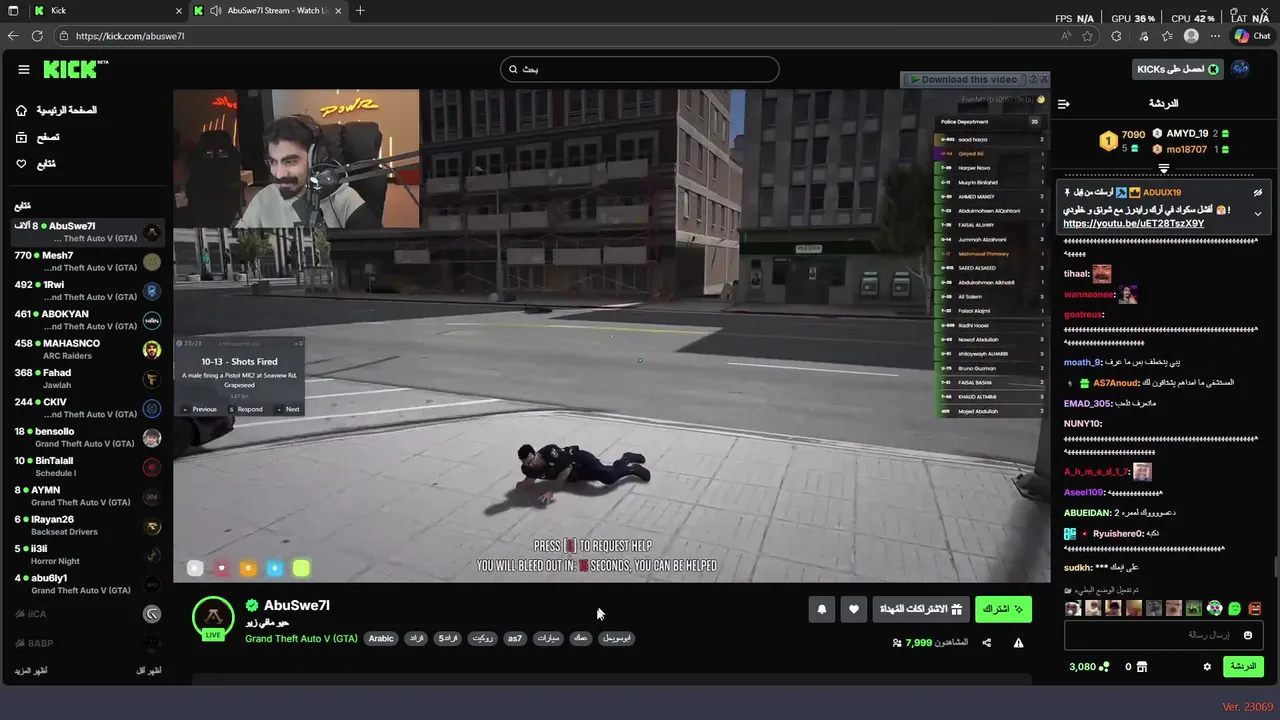This screenshot has height=720, width=1280.
Task: Open the Grand Theft Auto V category link
Action: tap(301, 638)
